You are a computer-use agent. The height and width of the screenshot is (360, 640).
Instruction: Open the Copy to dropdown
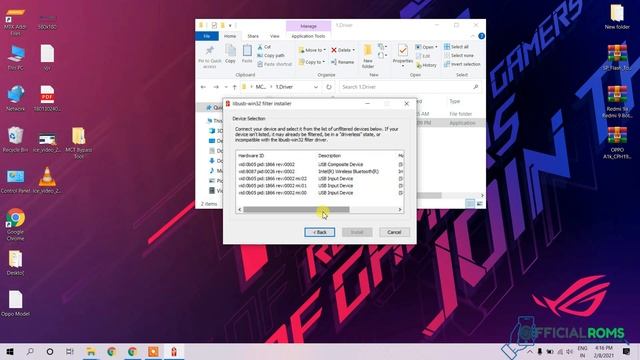312,62
